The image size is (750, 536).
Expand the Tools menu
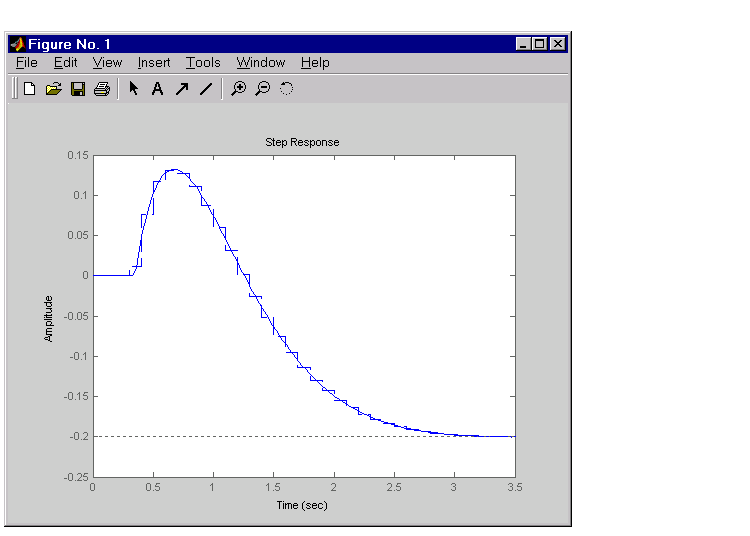pos(203,63)
